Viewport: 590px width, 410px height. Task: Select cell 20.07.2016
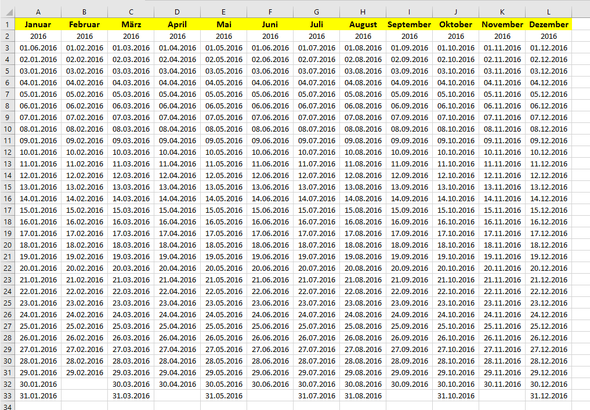point(316,268)
